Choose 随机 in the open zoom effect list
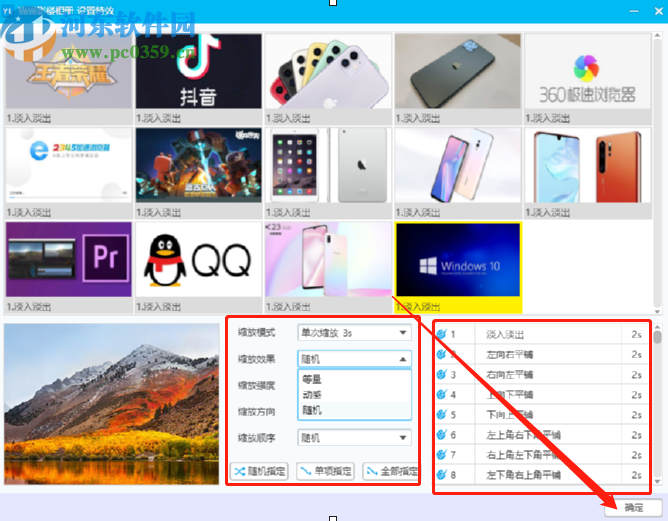The image size is (668, 521). [x=354, y=410]
